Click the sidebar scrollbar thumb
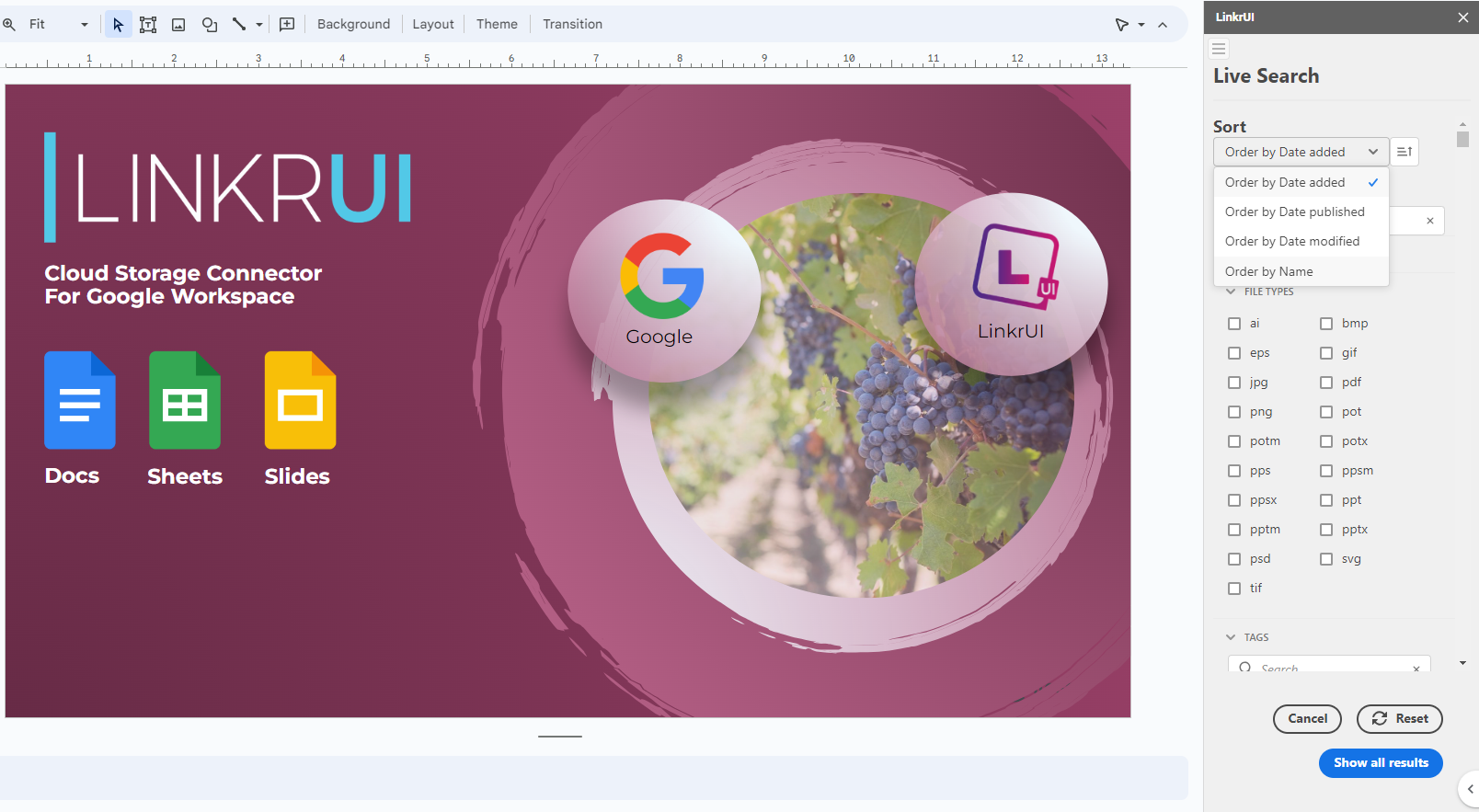1479x812 pixels. 1462,139
